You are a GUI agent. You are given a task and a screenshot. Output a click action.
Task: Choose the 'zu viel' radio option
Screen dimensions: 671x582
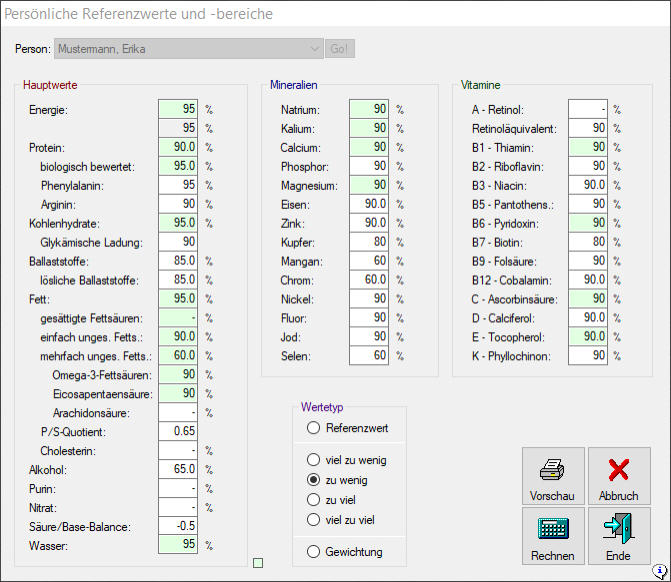(x=314, y=500)
